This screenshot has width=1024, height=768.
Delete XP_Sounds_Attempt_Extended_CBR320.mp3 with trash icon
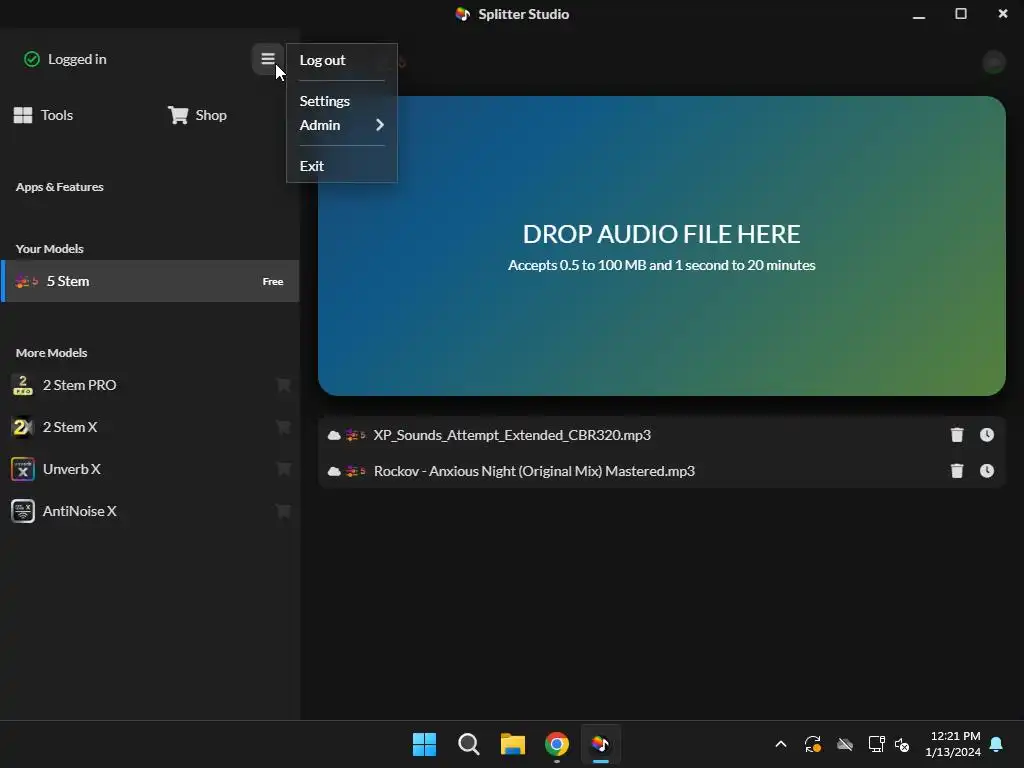pyautogui.click(x=957, y=435)
